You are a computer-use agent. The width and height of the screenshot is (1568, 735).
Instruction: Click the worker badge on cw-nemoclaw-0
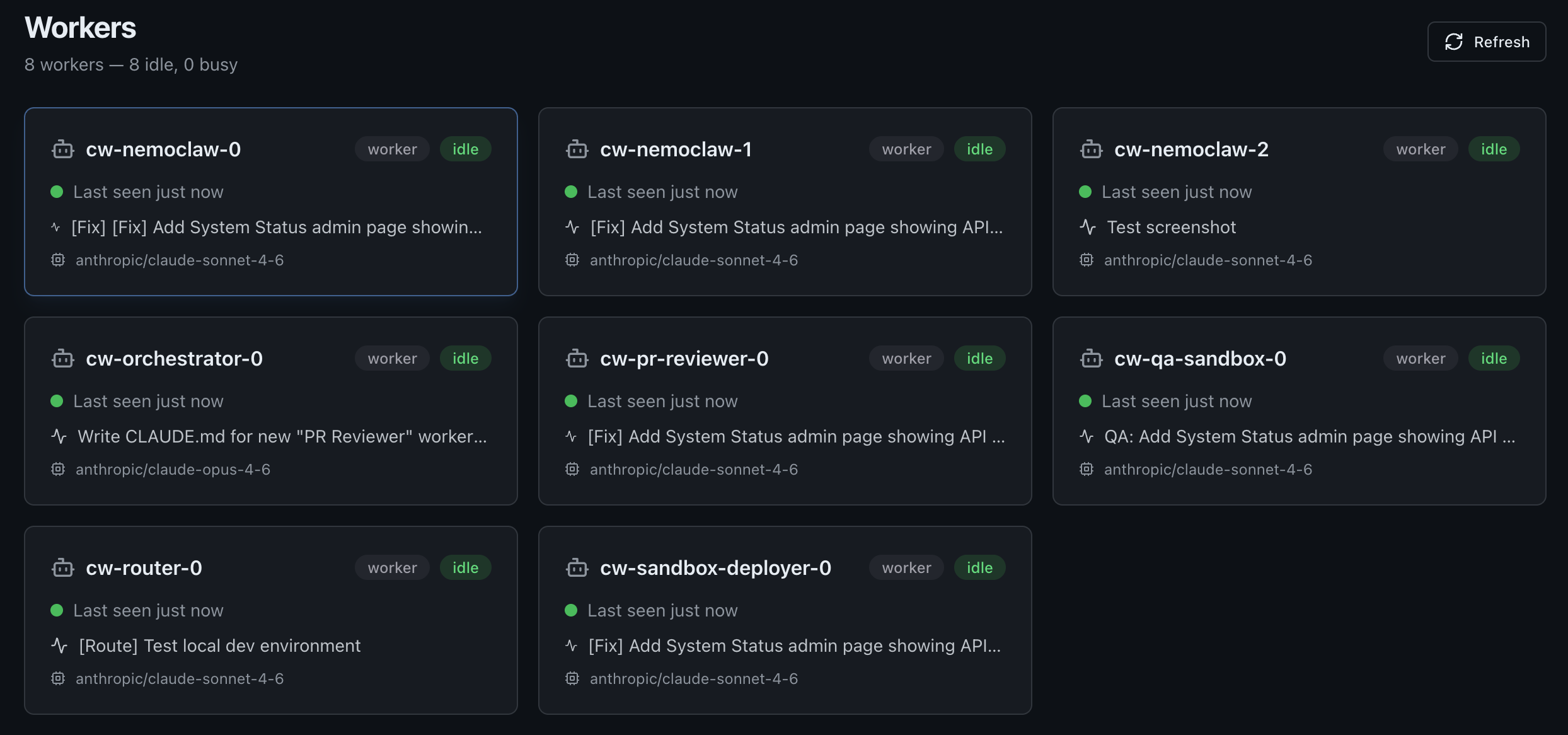pos(392,149)
